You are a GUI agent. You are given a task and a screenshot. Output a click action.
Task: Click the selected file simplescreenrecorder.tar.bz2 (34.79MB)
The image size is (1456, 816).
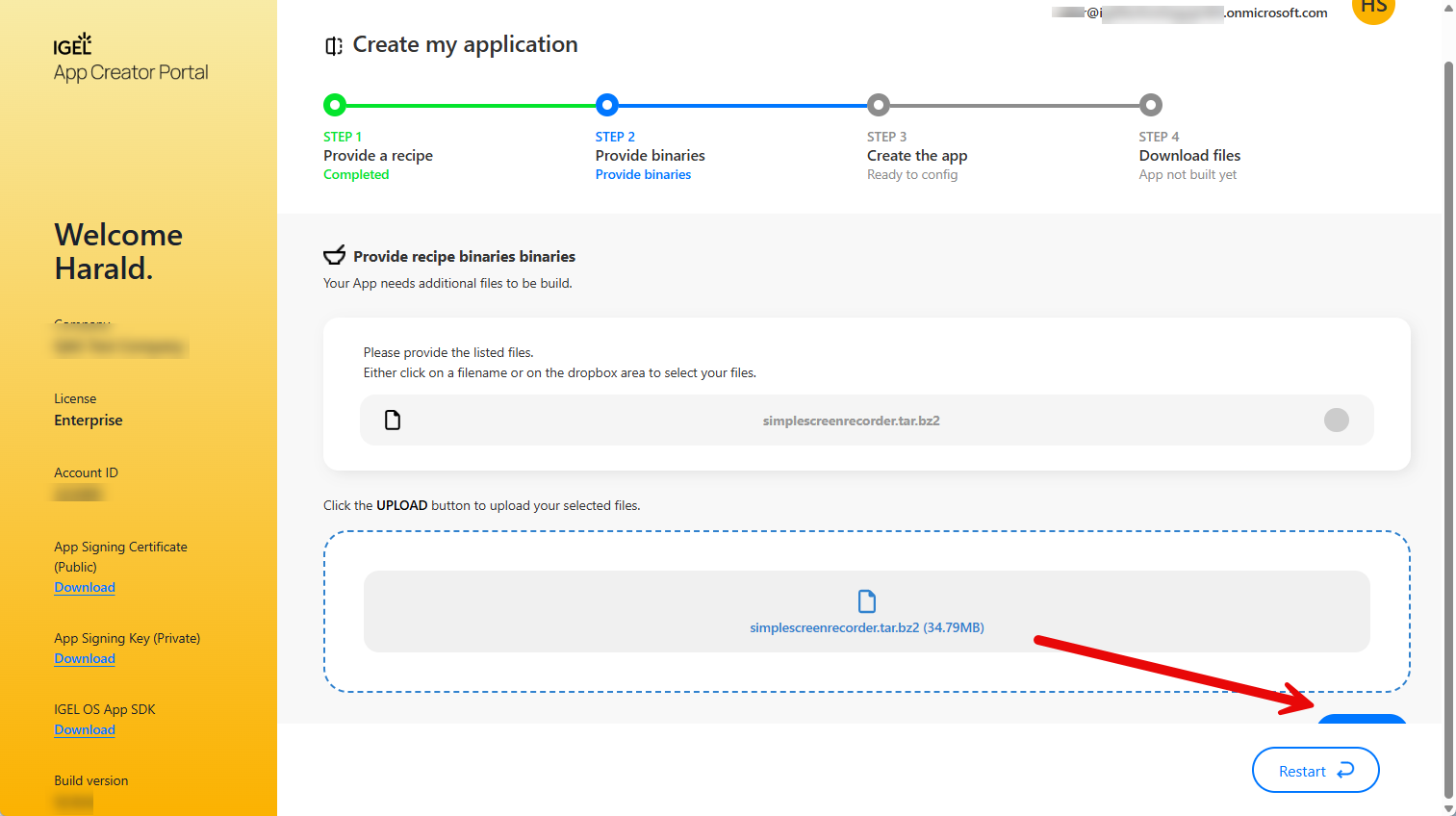click(x=866, y=627)
